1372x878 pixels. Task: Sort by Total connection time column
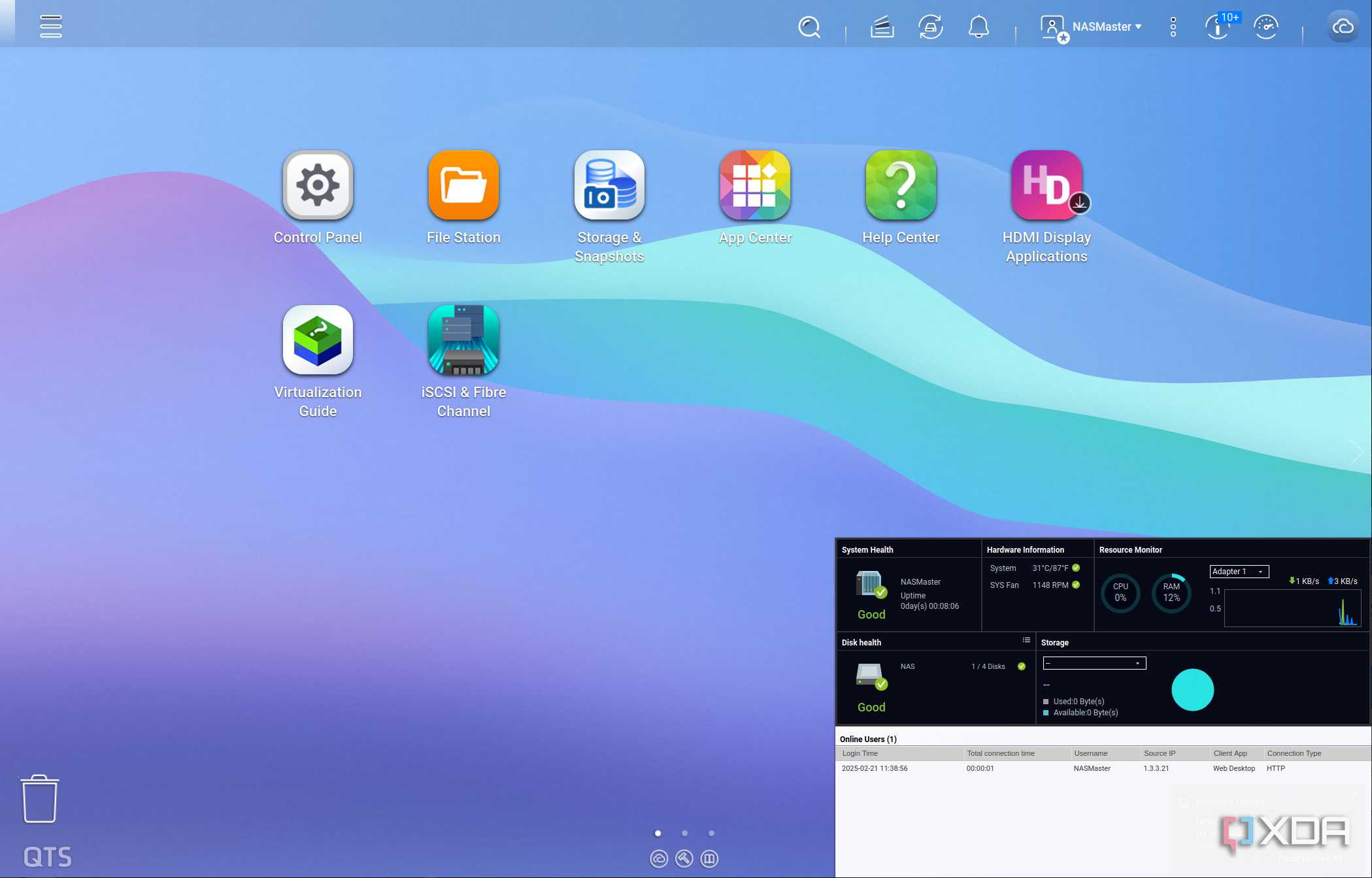(1017, 753)
